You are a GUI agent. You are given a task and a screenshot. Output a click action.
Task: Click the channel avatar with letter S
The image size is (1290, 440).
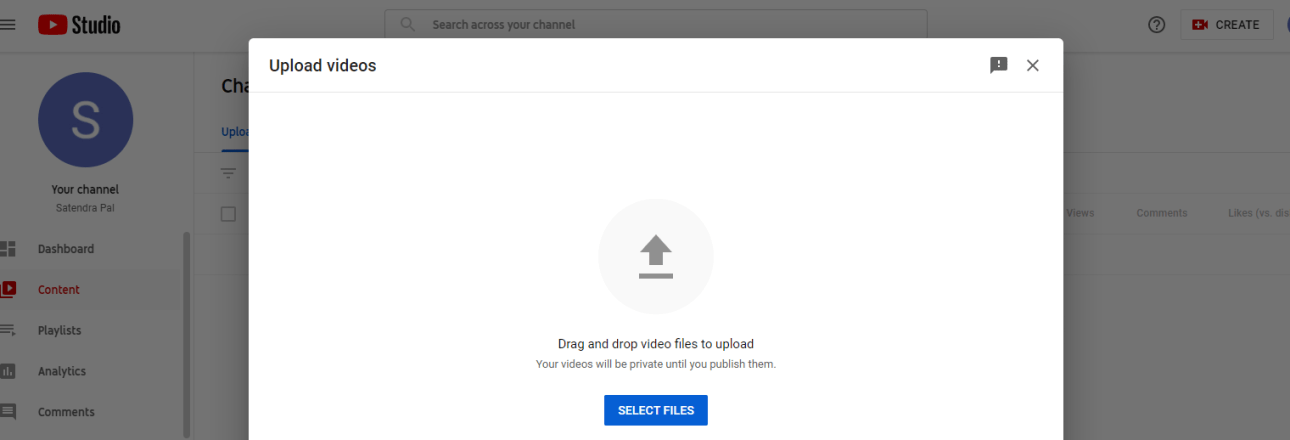[x=85, y=120]
